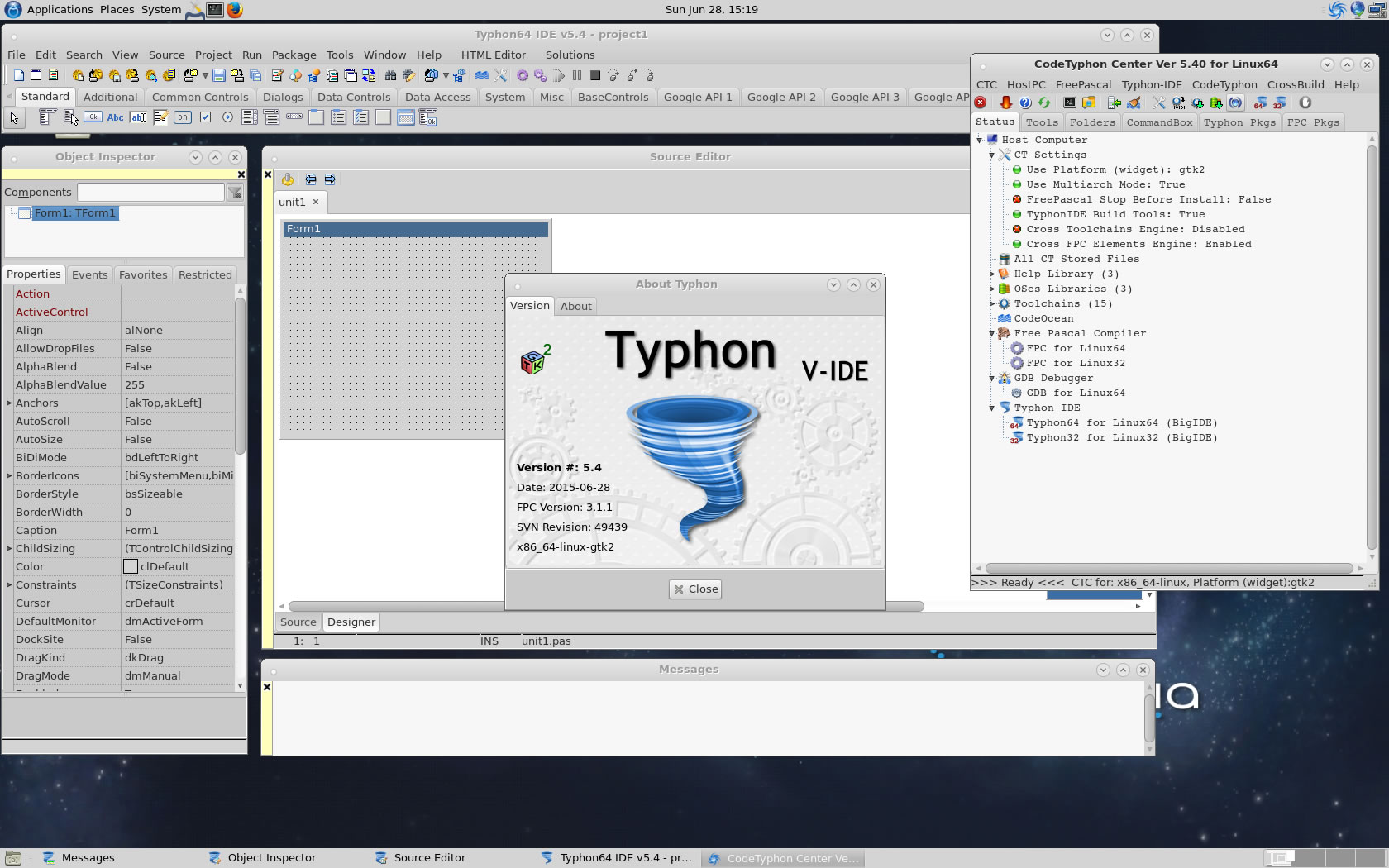Expand the Help Library (3) node
The image size is (1389, 868).
click(x=992, y=274)
